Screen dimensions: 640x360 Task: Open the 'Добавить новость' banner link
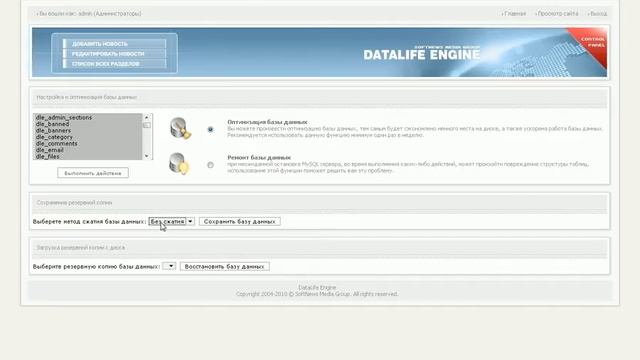[x=115, y=44]
